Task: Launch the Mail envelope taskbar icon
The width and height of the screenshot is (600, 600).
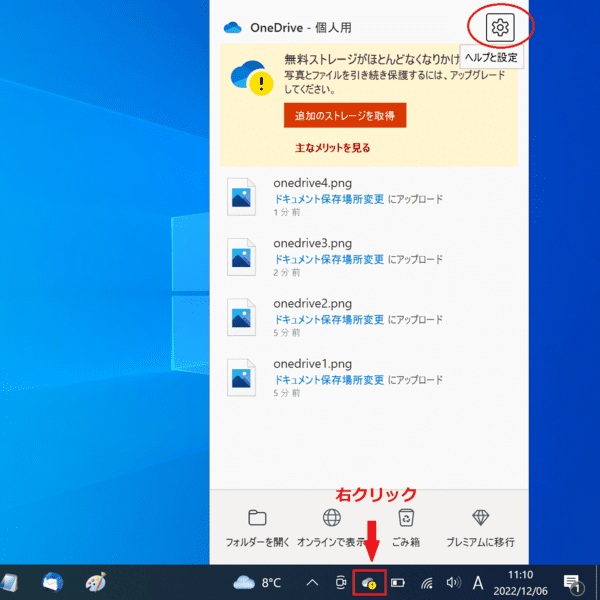Action: click(x=52, y=582)
